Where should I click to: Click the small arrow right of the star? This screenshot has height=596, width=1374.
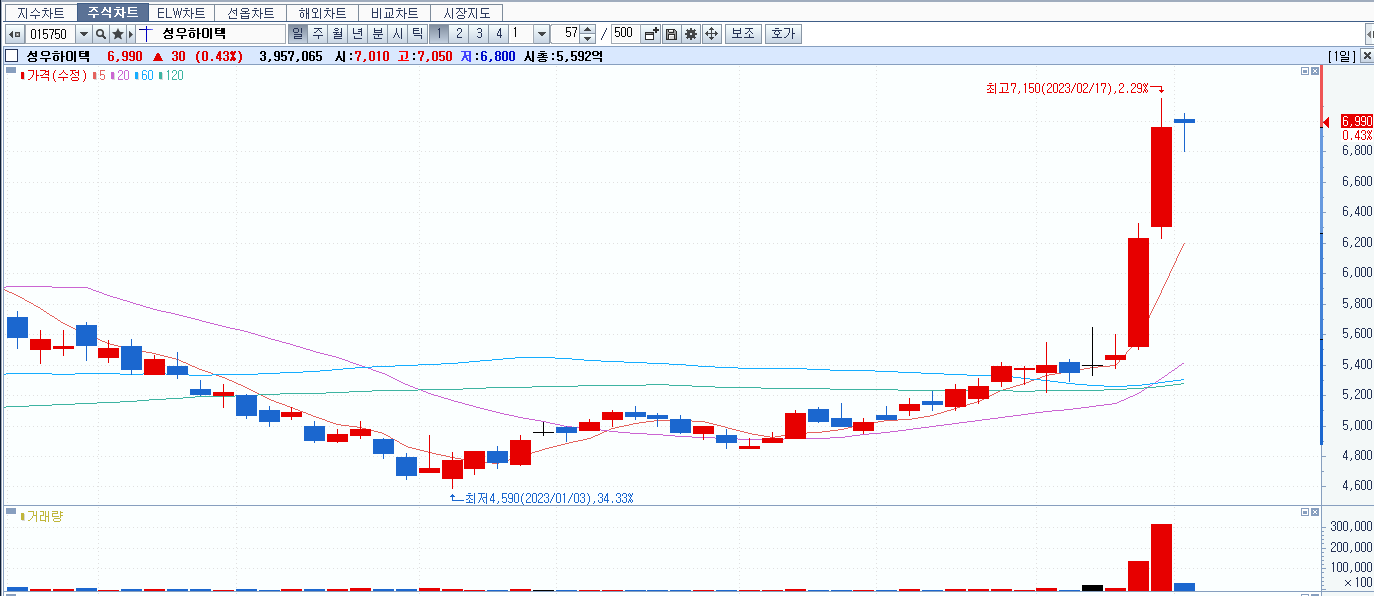coord(130,34)
